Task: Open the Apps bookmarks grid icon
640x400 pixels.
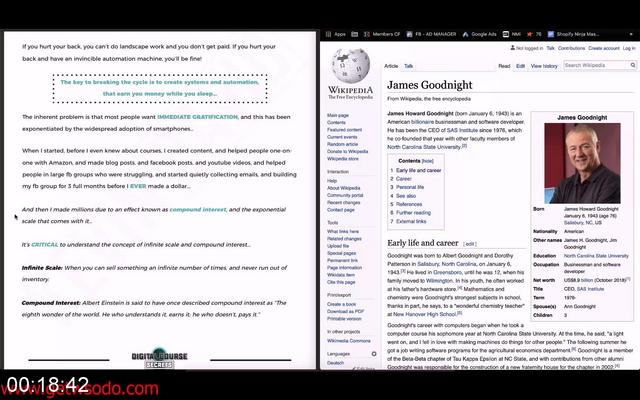Action: click(x=328, y=34)
